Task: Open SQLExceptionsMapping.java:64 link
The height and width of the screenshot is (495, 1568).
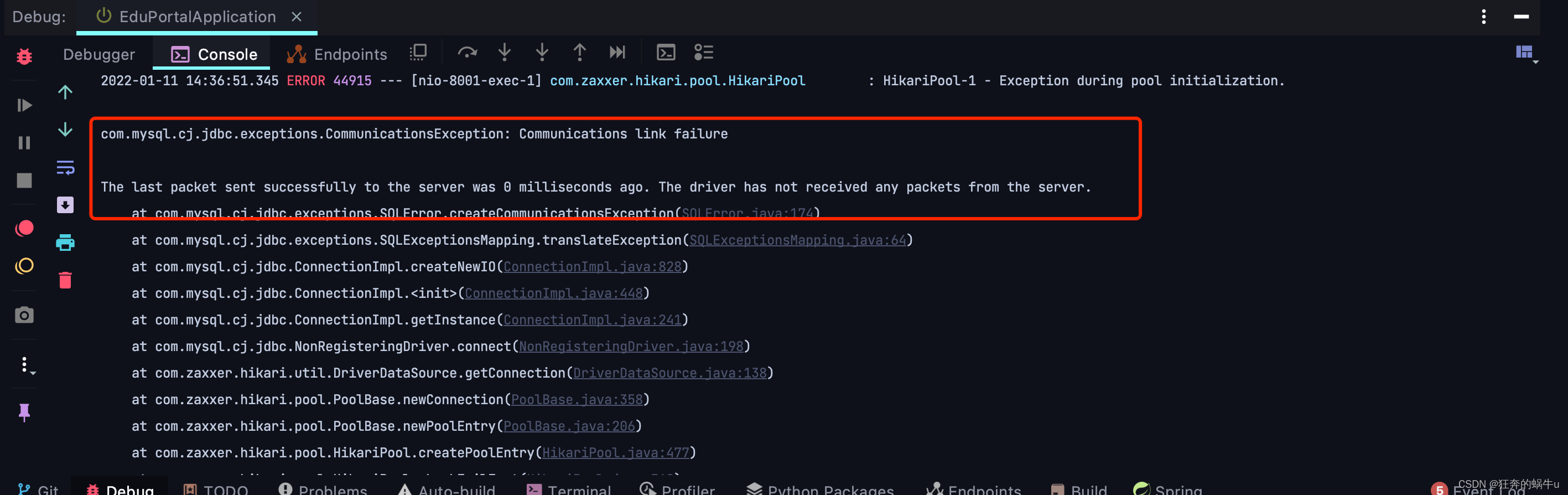Action: pos(797,240)
